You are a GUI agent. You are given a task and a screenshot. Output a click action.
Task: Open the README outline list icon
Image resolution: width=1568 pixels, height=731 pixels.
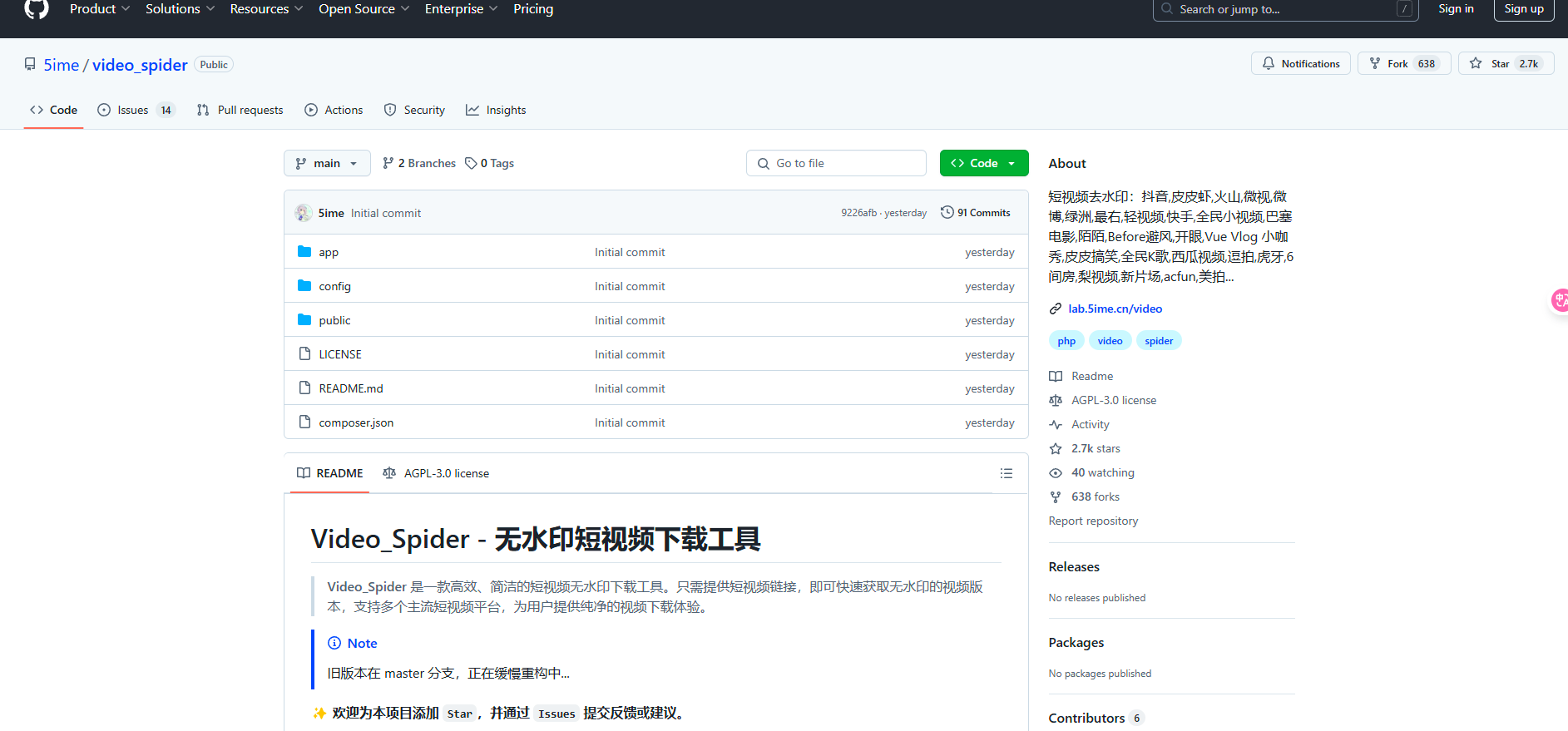tap(1006, 473)
